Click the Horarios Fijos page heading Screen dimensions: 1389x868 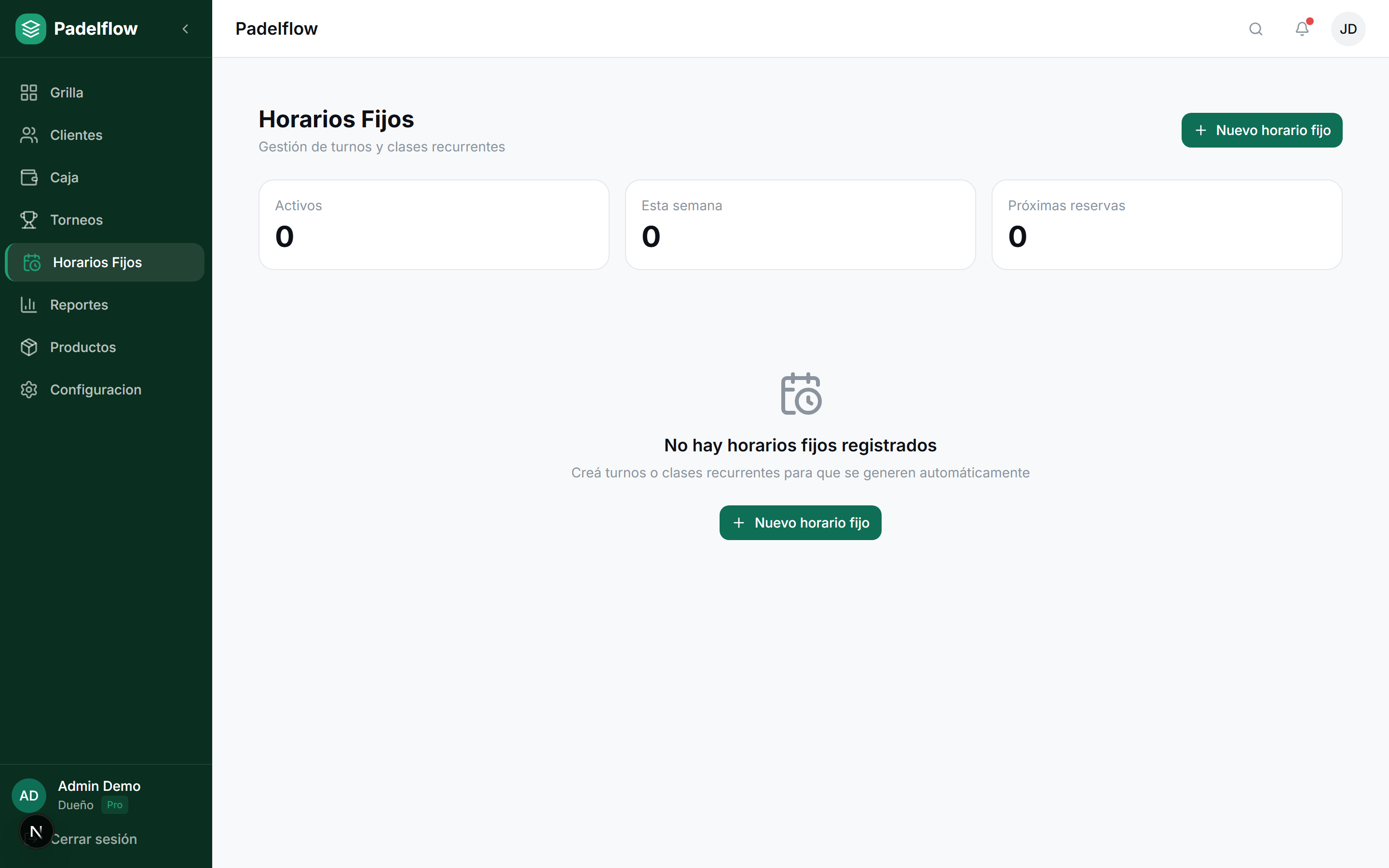pos(336,120)
